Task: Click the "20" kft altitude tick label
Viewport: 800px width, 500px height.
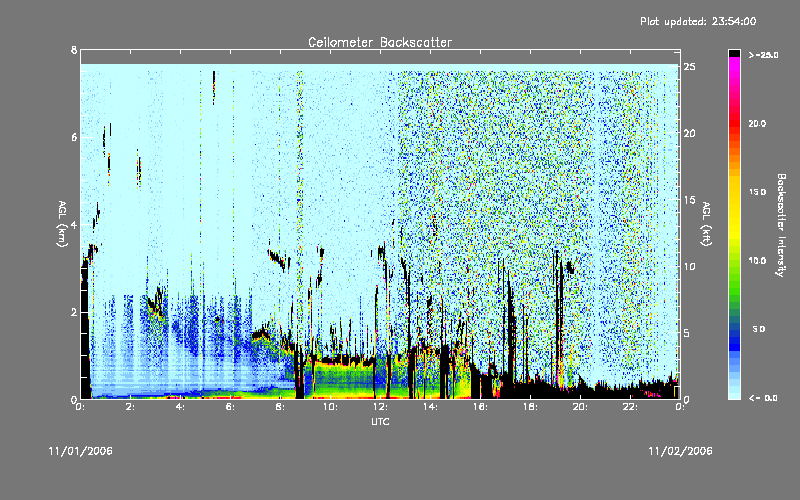Action: 689,133
